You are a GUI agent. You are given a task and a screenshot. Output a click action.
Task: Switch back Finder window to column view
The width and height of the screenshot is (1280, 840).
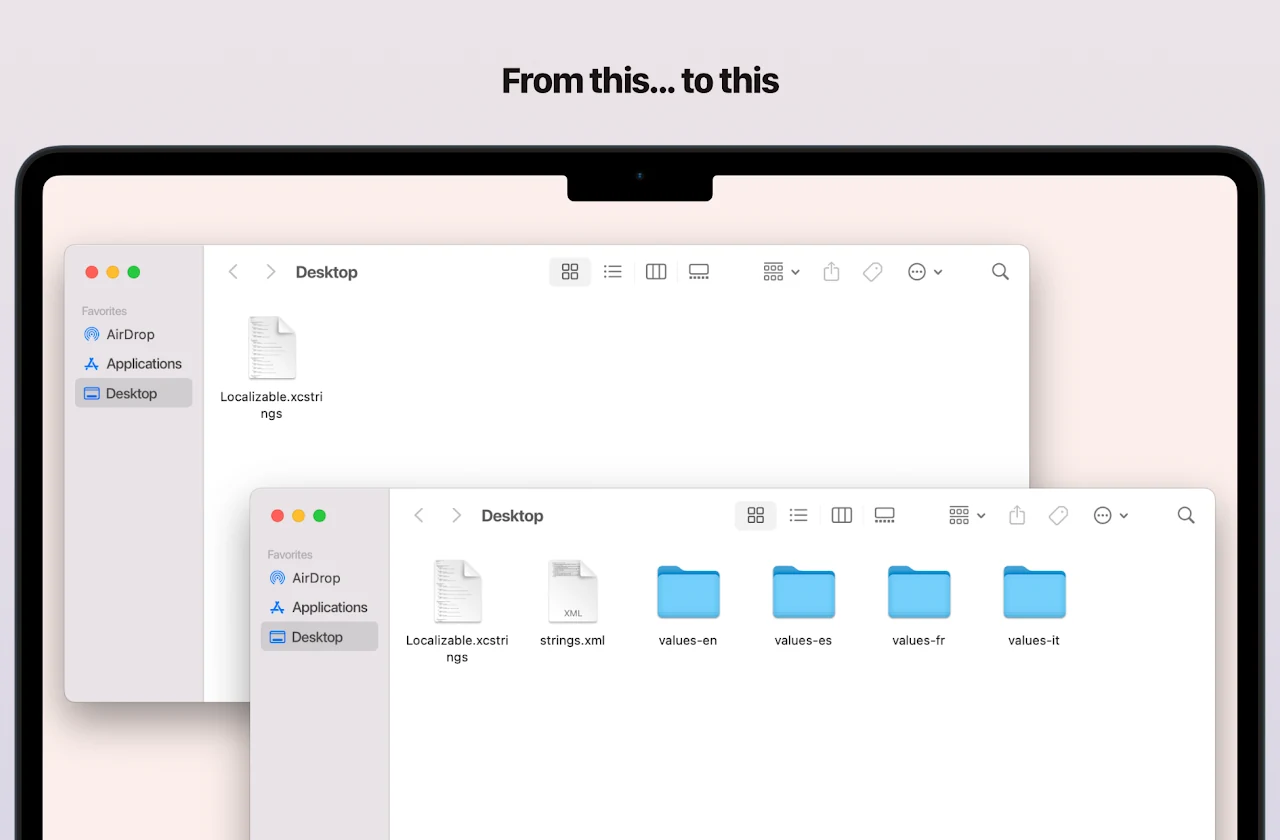(656, 272)
